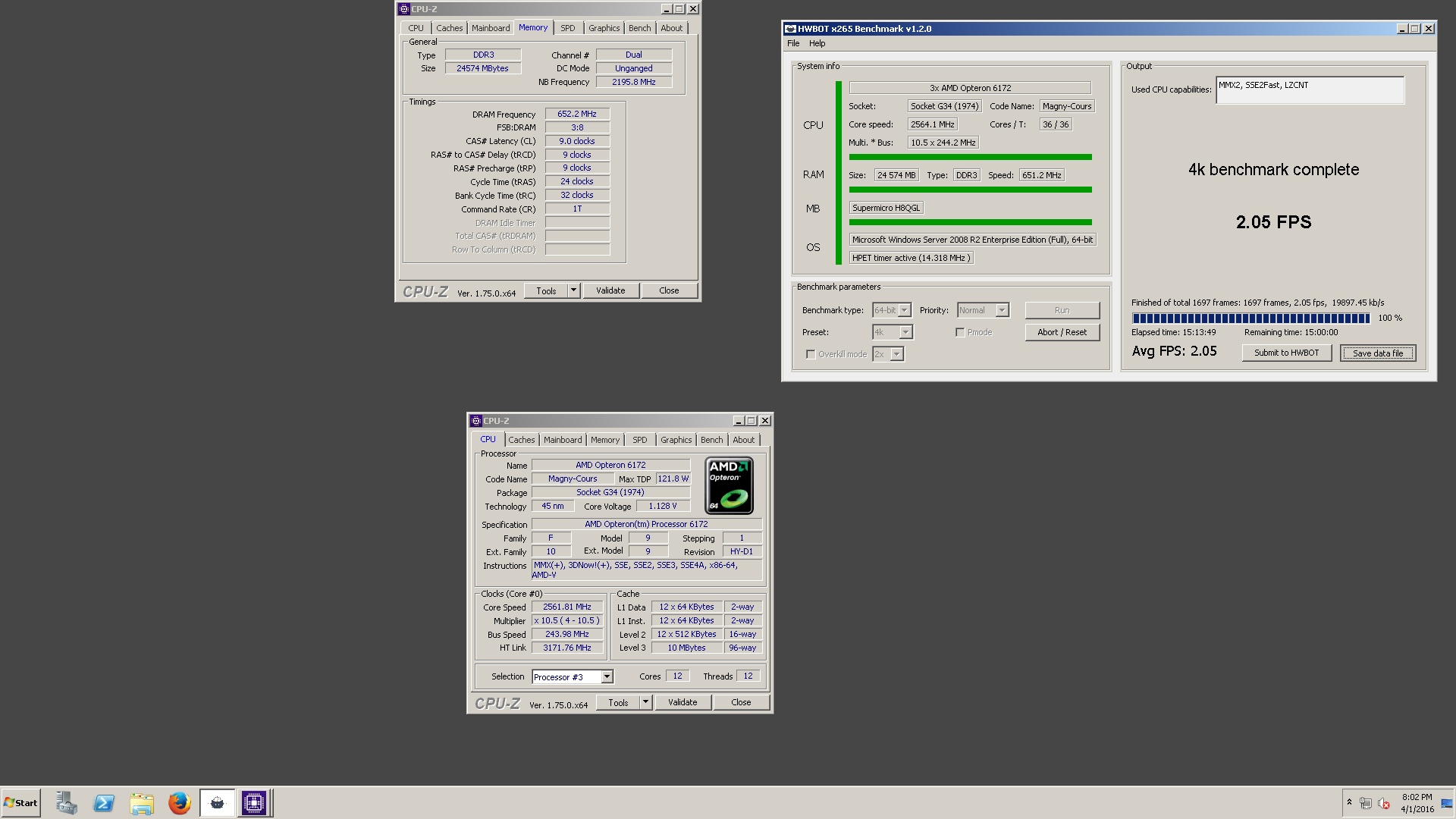Launch PowerShell from the taskbar

[x=104, y=803]
